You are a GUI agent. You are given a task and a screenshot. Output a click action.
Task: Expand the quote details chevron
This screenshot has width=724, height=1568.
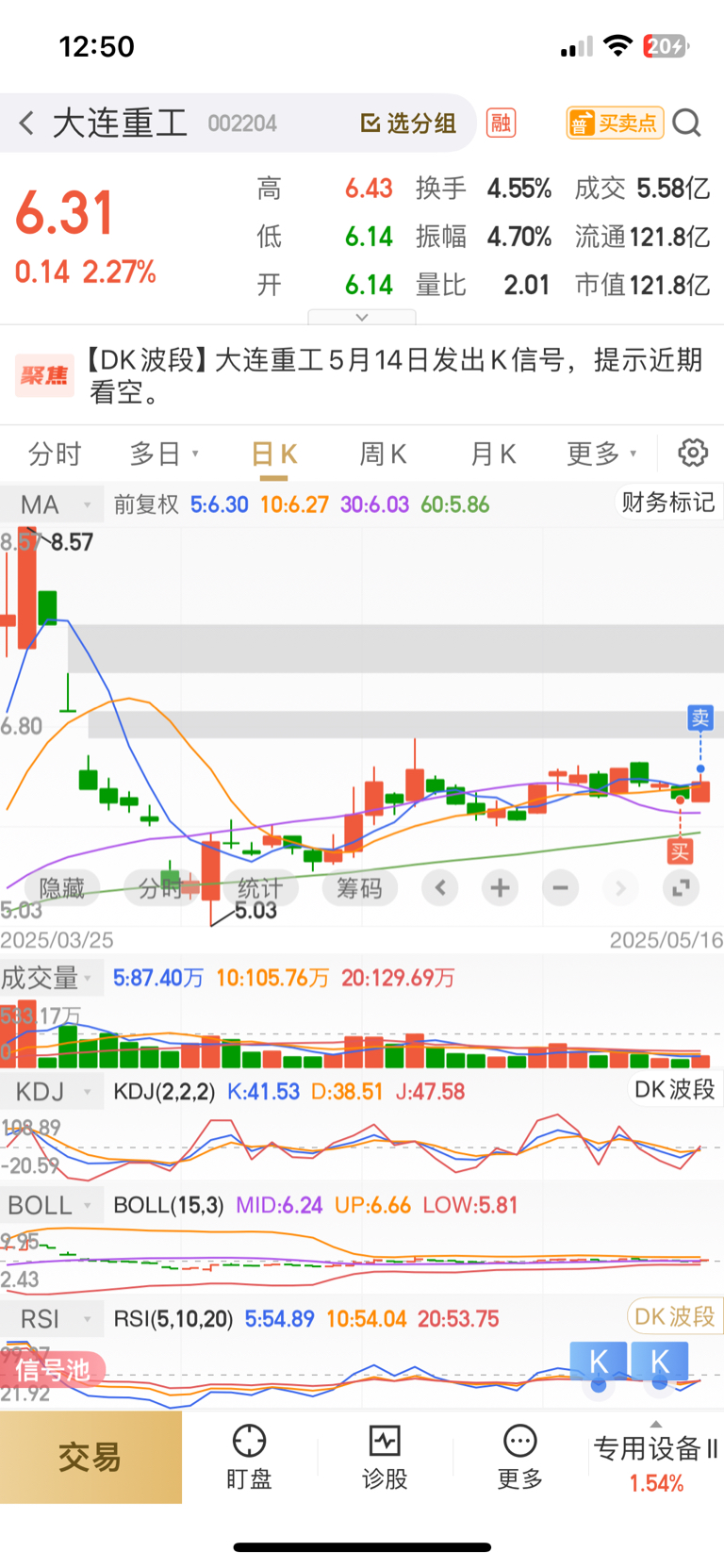[x=361, y=318]
